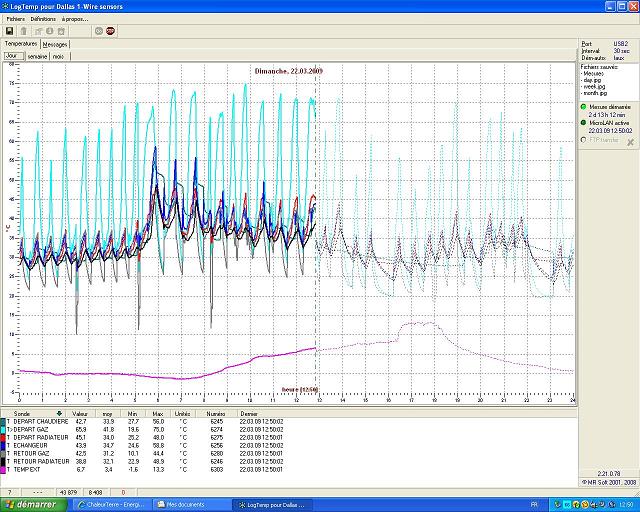The image size is (640, 512).
Task: Switch graph to 'mois' view
Action: [58, 57]
